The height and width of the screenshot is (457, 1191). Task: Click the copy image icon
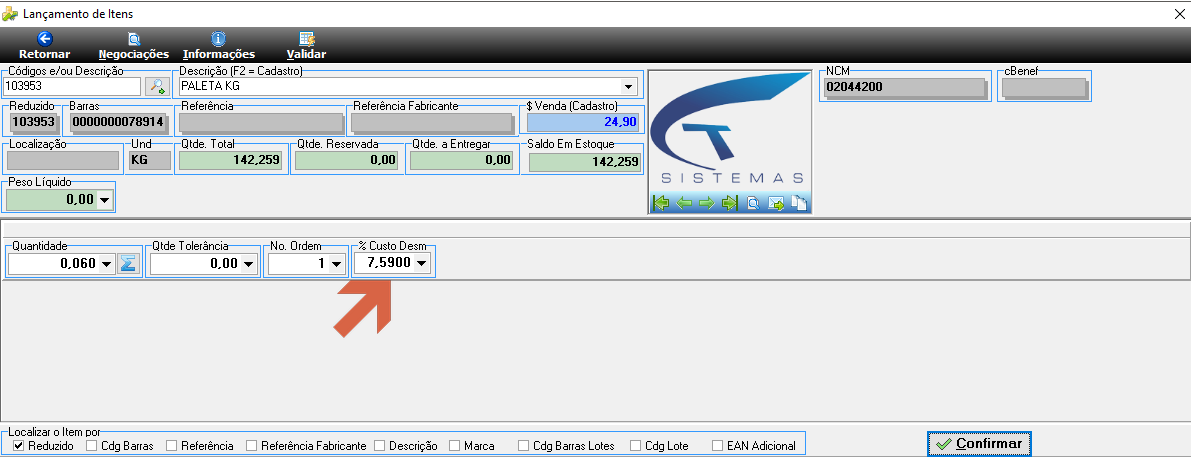click(798, 203)
